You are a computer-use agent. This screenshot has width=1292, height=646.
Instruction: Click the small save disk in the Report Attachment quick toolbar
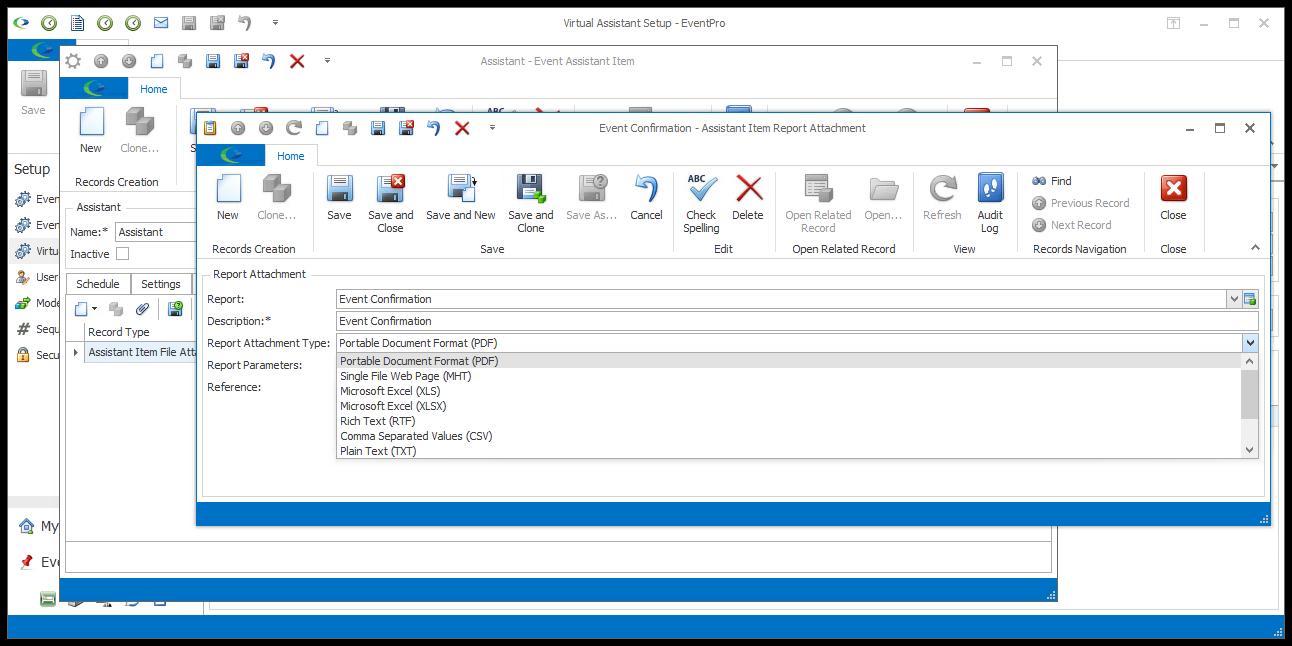[x=378, y=128]
